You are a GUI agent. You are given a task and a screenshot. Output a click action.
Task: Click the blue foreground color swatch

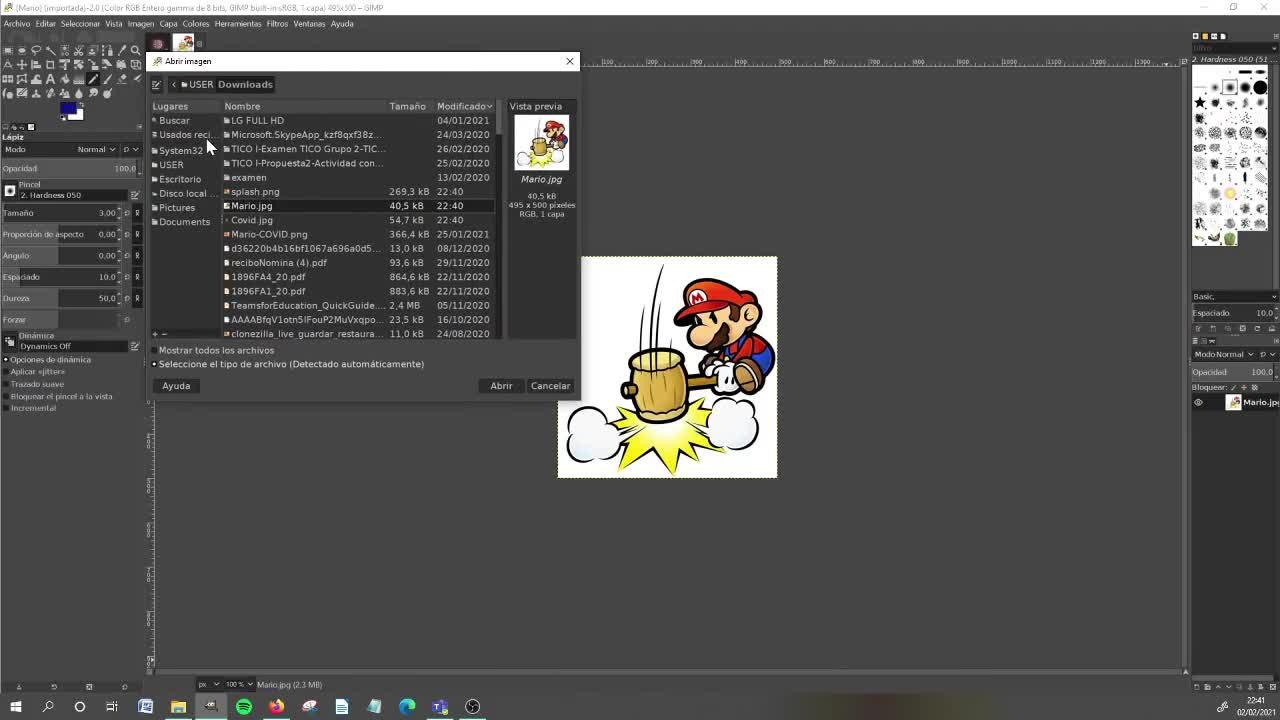[x=68, y=108]
